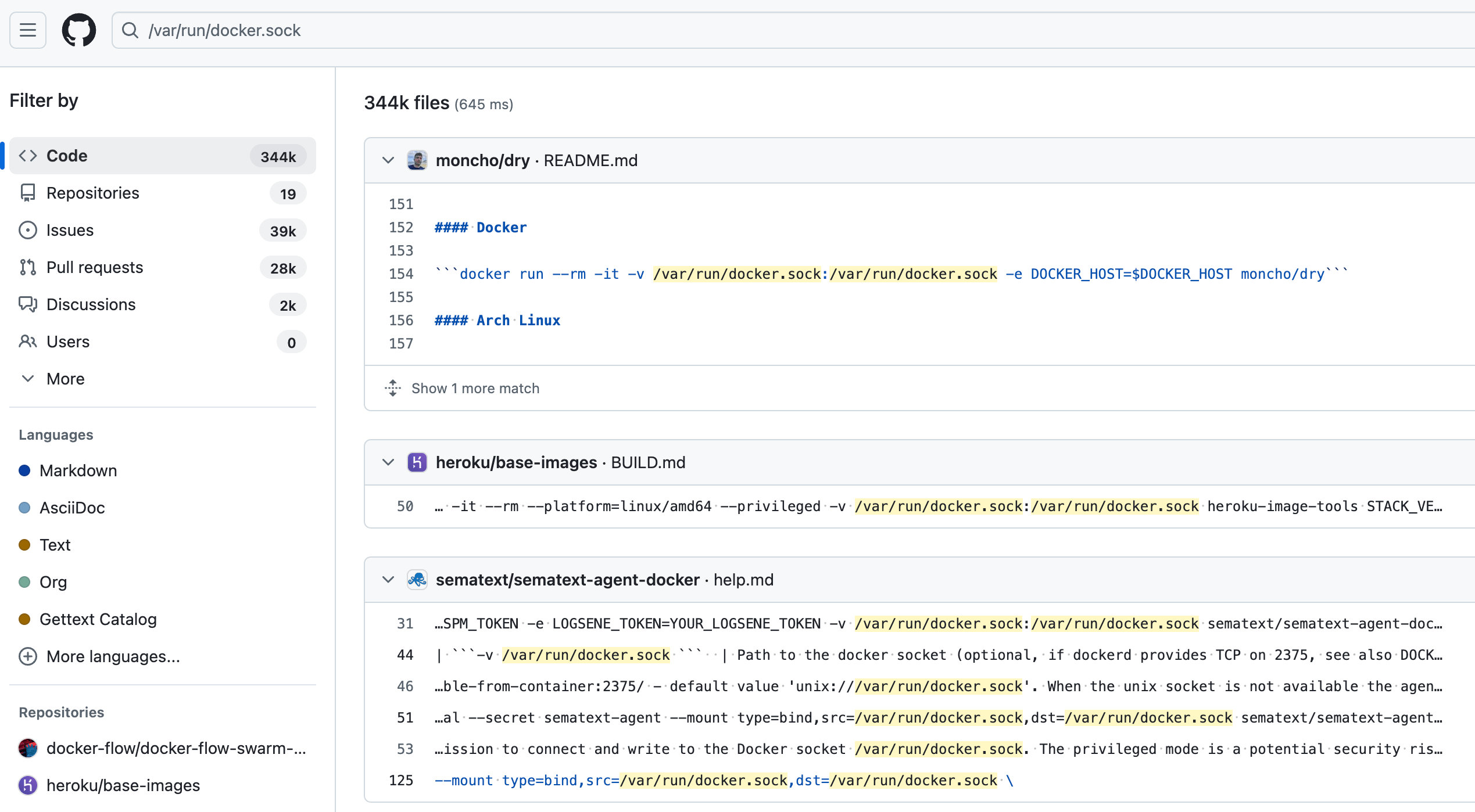Open sematext/sematext-agent-docker repository link
Viewport: 1475px width, 812px height.
pos(567,580)
